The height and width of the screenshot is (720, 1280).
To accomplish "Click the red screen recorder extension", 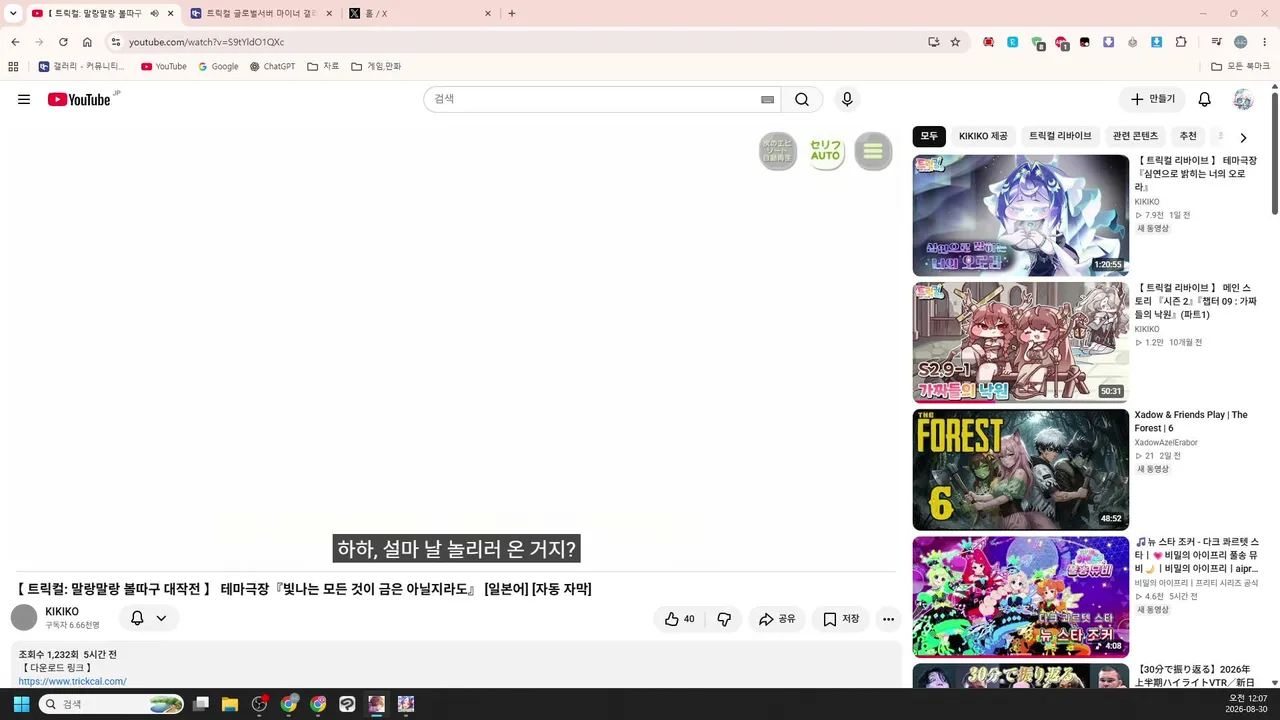I will (x=989, y=42).
